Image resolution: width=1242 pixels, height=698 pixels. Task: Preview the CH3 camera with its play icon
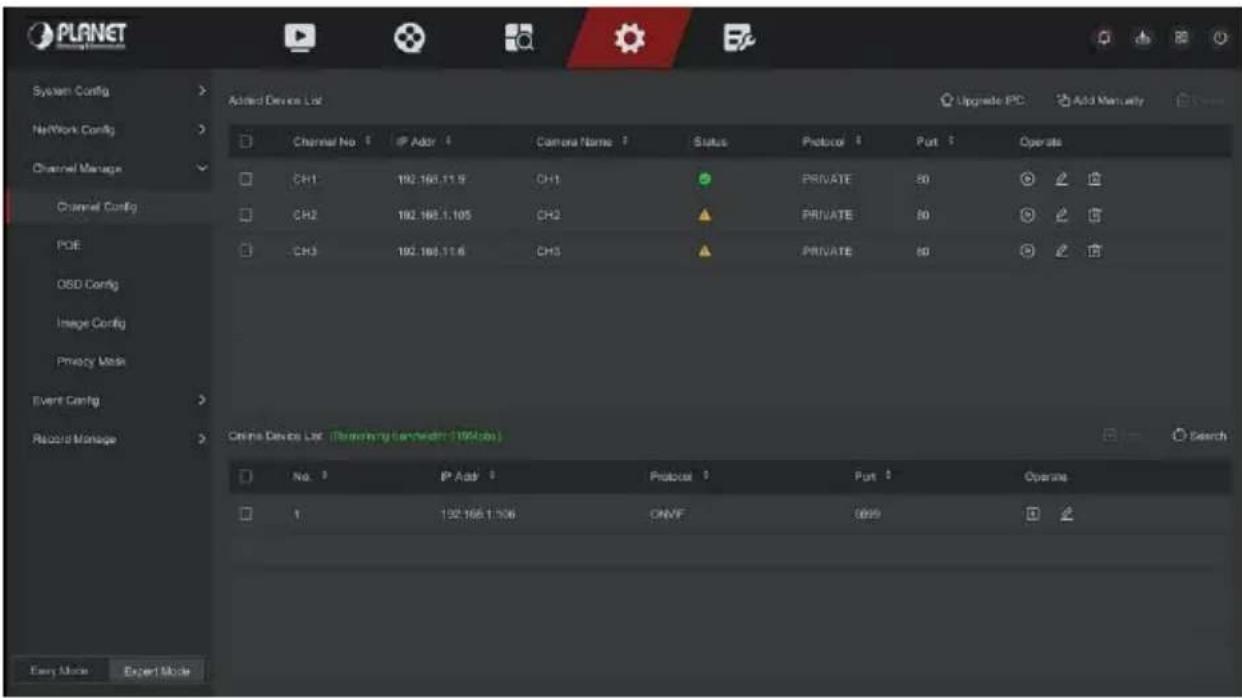click(1026, 253)
